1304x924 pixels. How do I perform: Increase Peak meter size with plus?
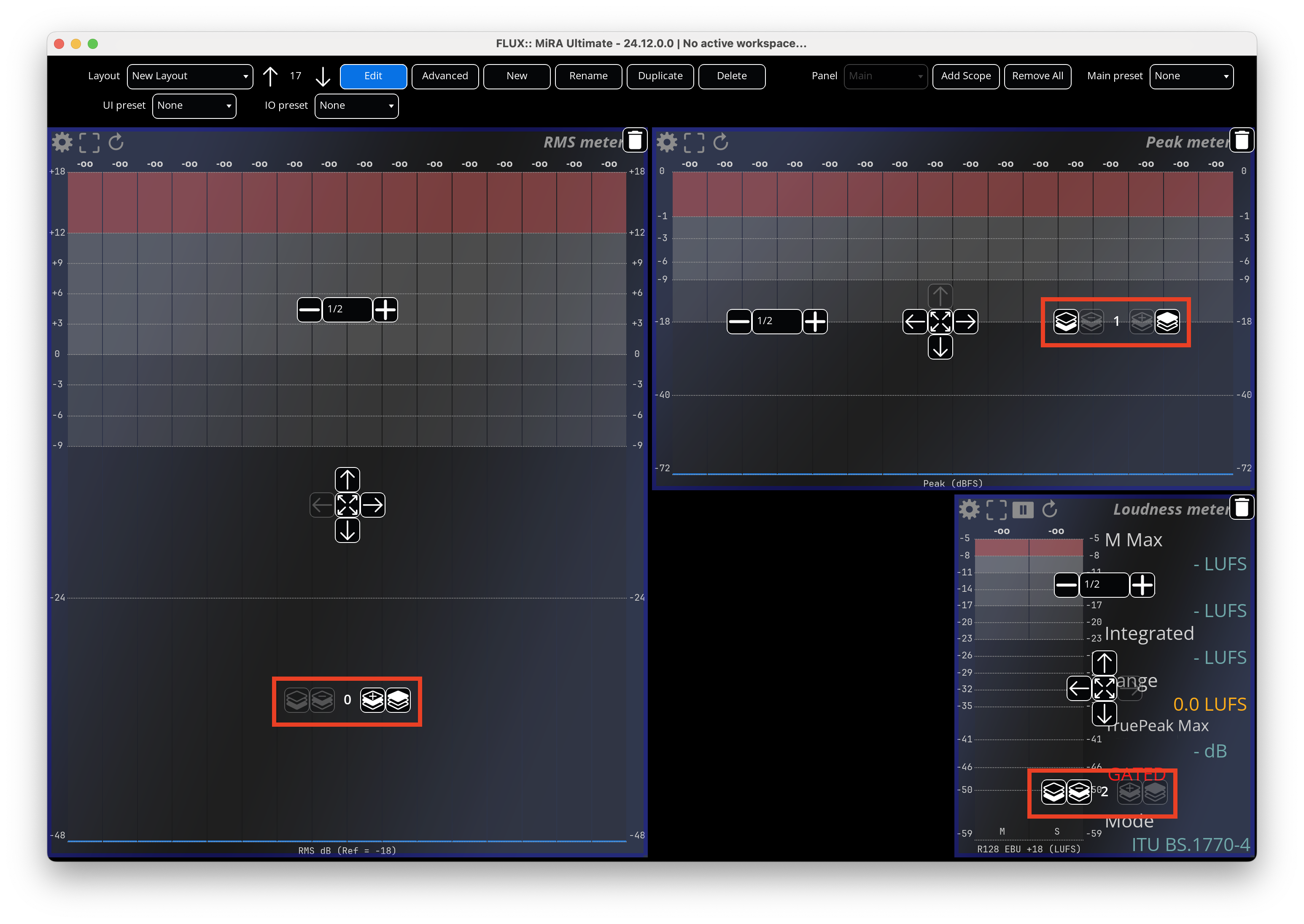pyautogui.click(x=815, y=322)
